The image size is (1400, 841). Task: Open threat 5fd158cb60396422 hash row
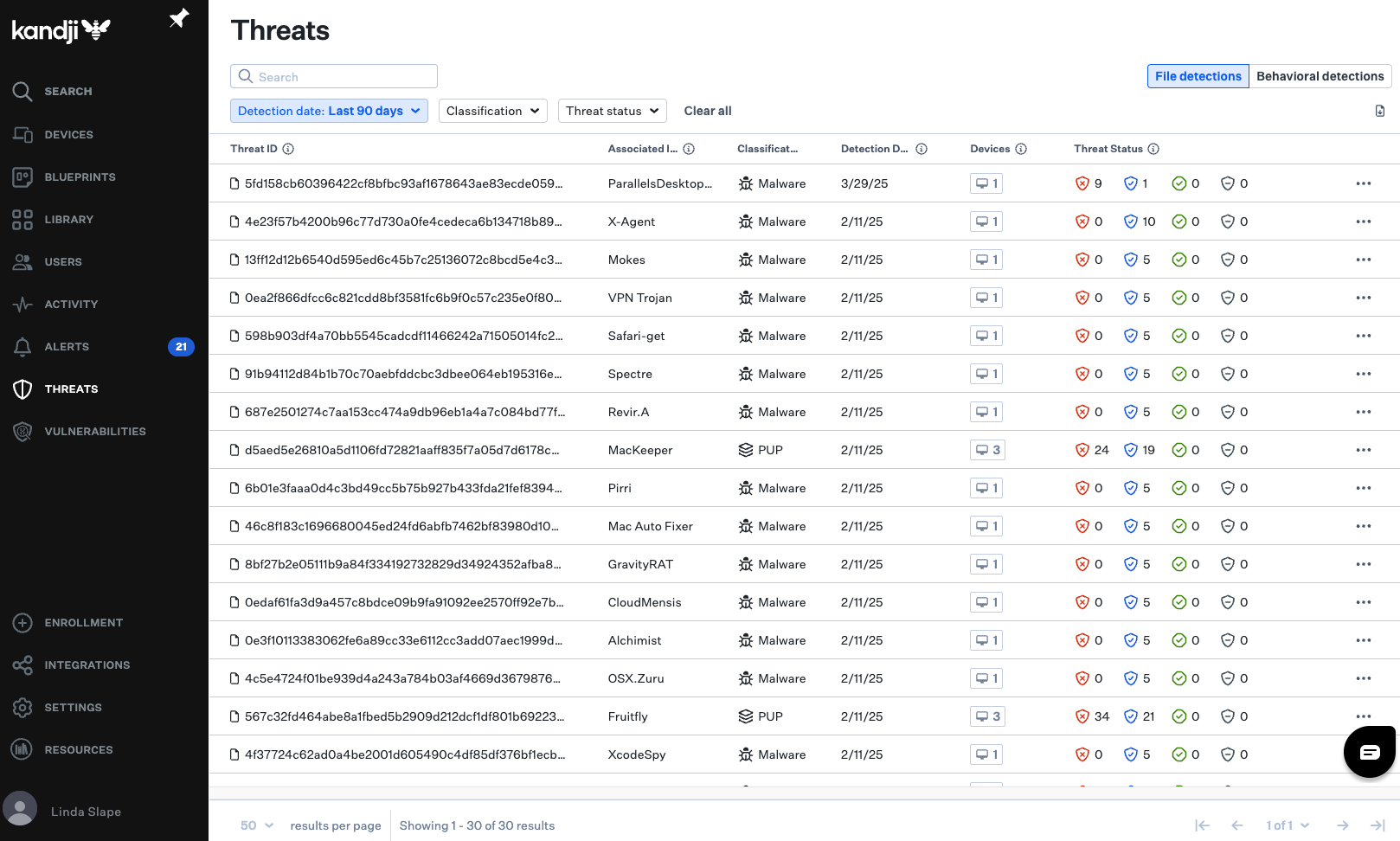403,183
